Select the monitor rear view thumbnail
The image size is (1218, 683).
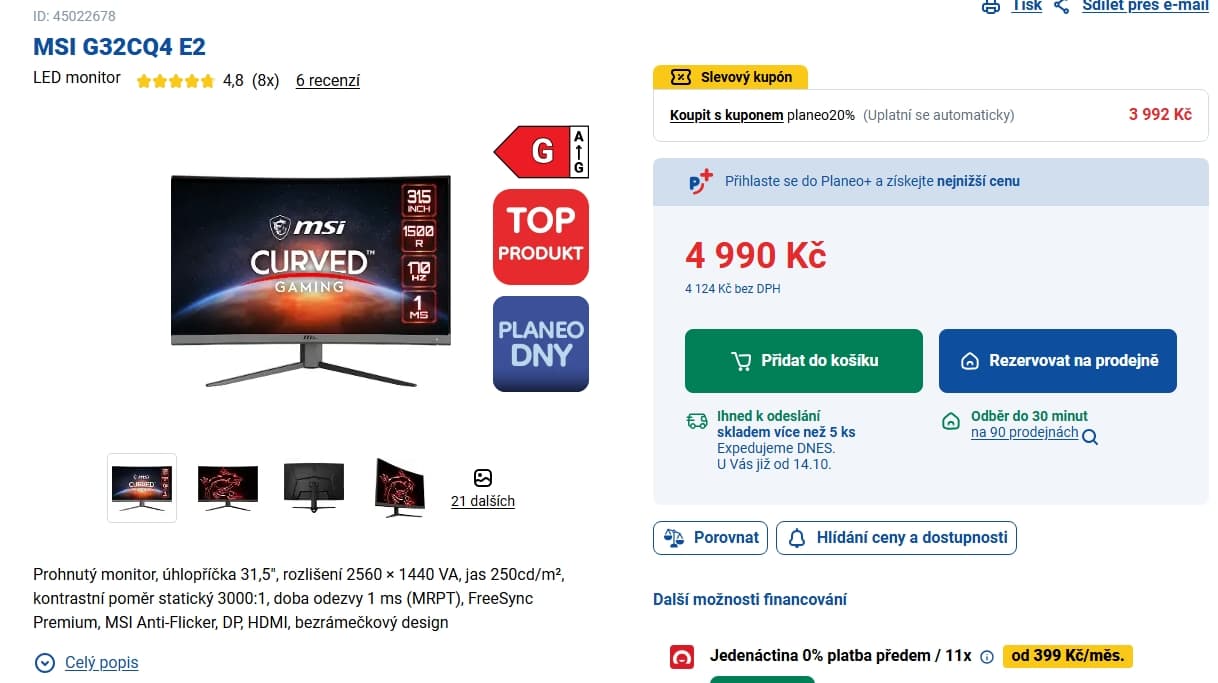pyautogui.click(x=314, y=488)
